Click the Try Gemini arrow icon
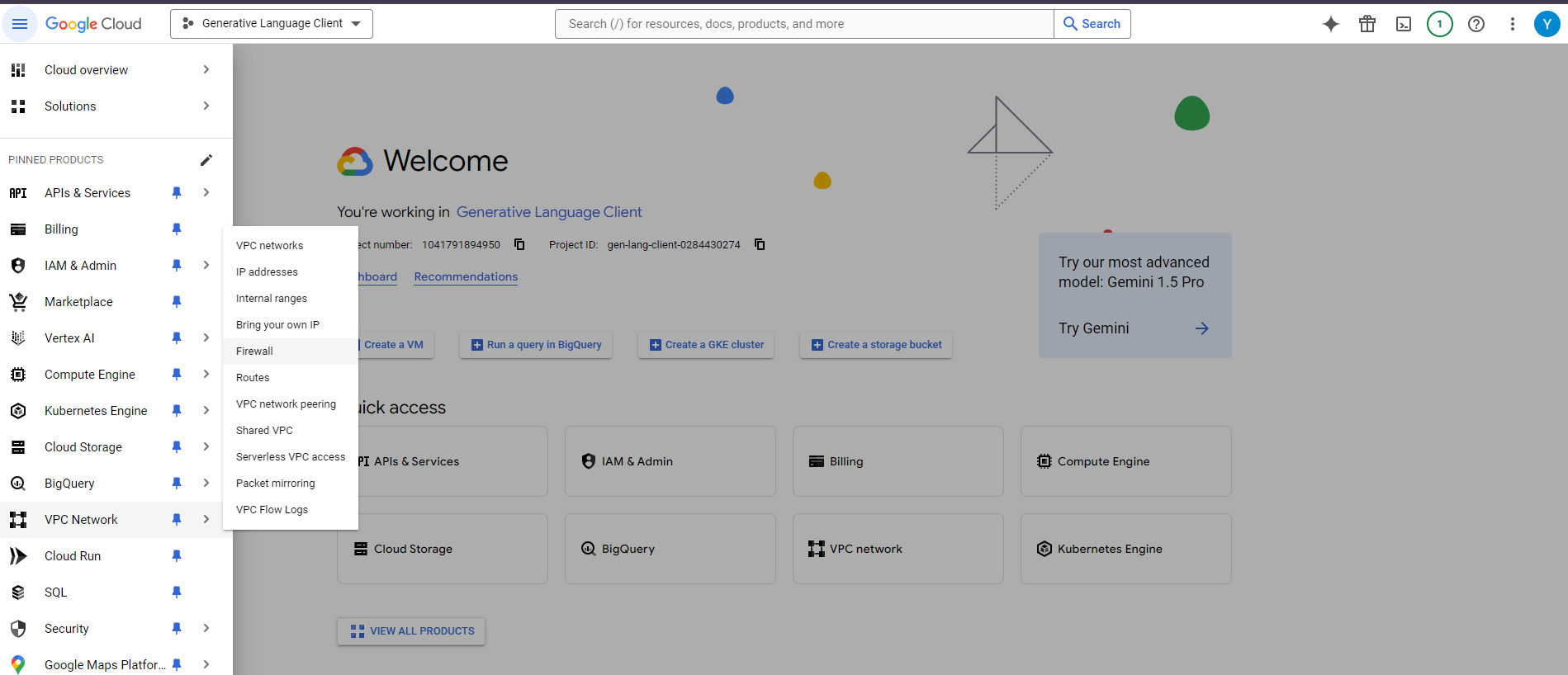 (x=1202, y=328)
